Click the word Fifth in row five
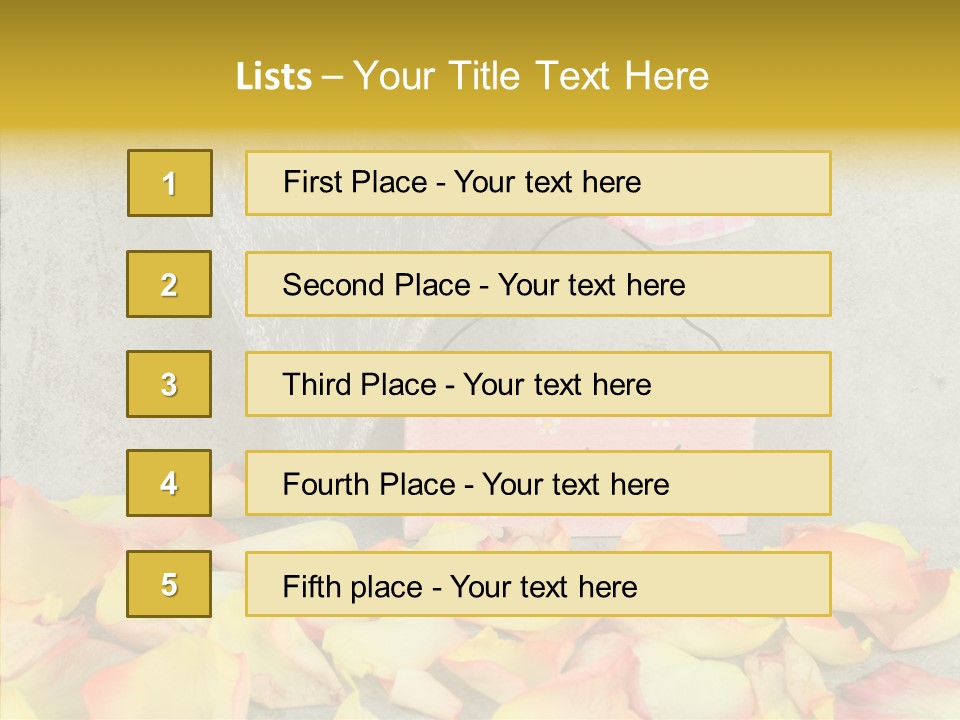960x720 pixels. point(312,586)
